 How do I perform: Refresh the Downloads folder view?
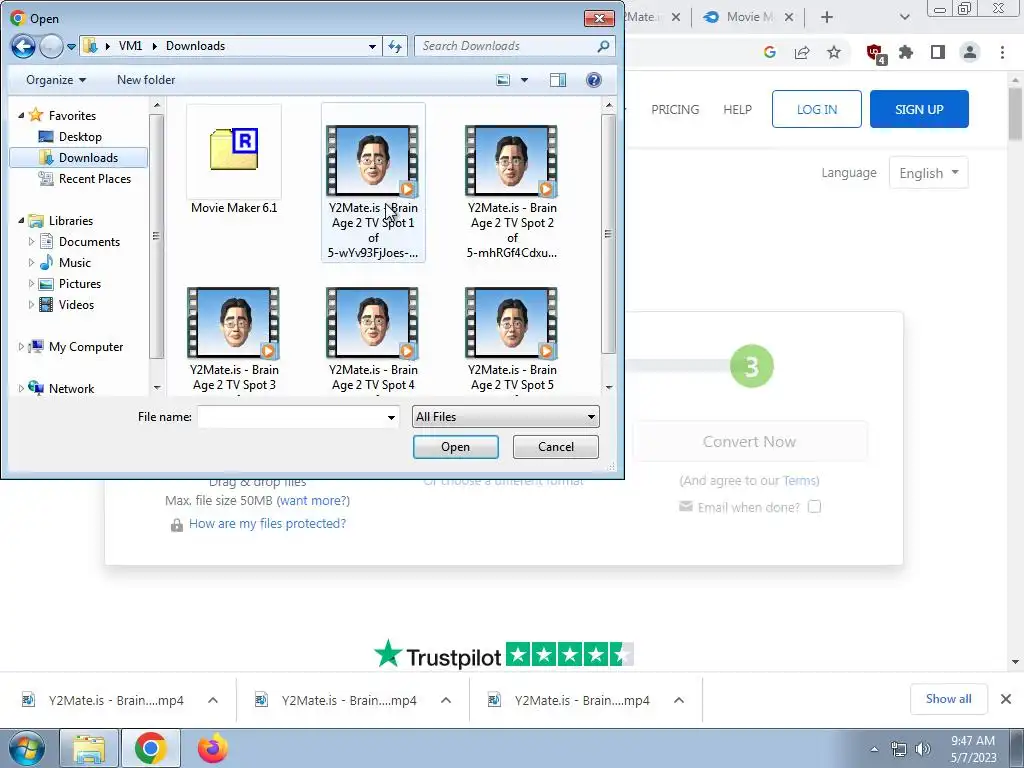pos(395,46)
